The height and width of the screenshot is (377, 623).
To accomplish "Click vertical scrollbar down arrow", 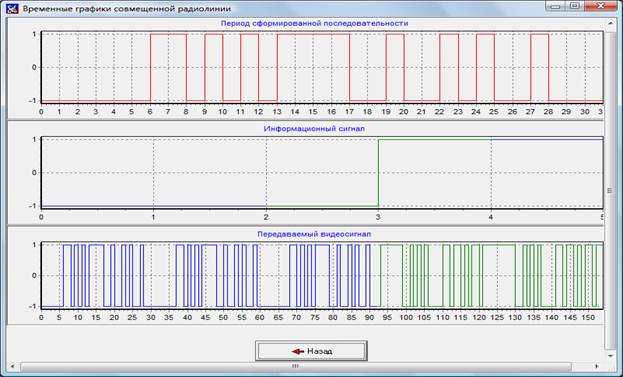I will tap(611, 356).
